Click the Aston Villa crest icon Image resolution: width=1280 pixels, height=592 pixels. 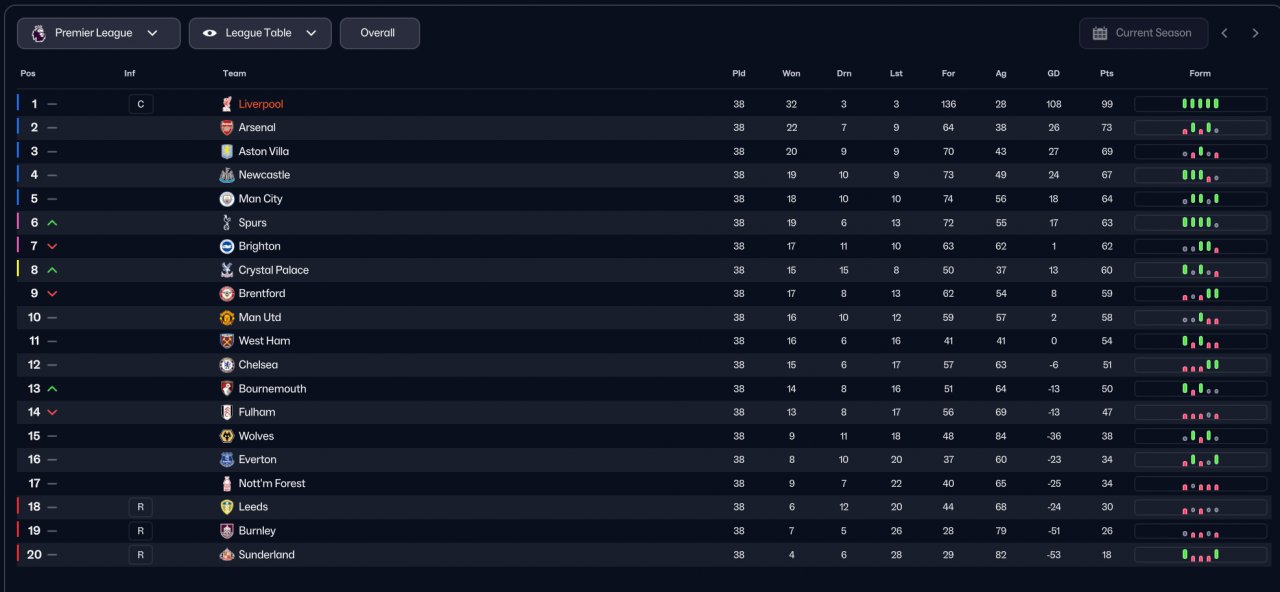(227, 152)
